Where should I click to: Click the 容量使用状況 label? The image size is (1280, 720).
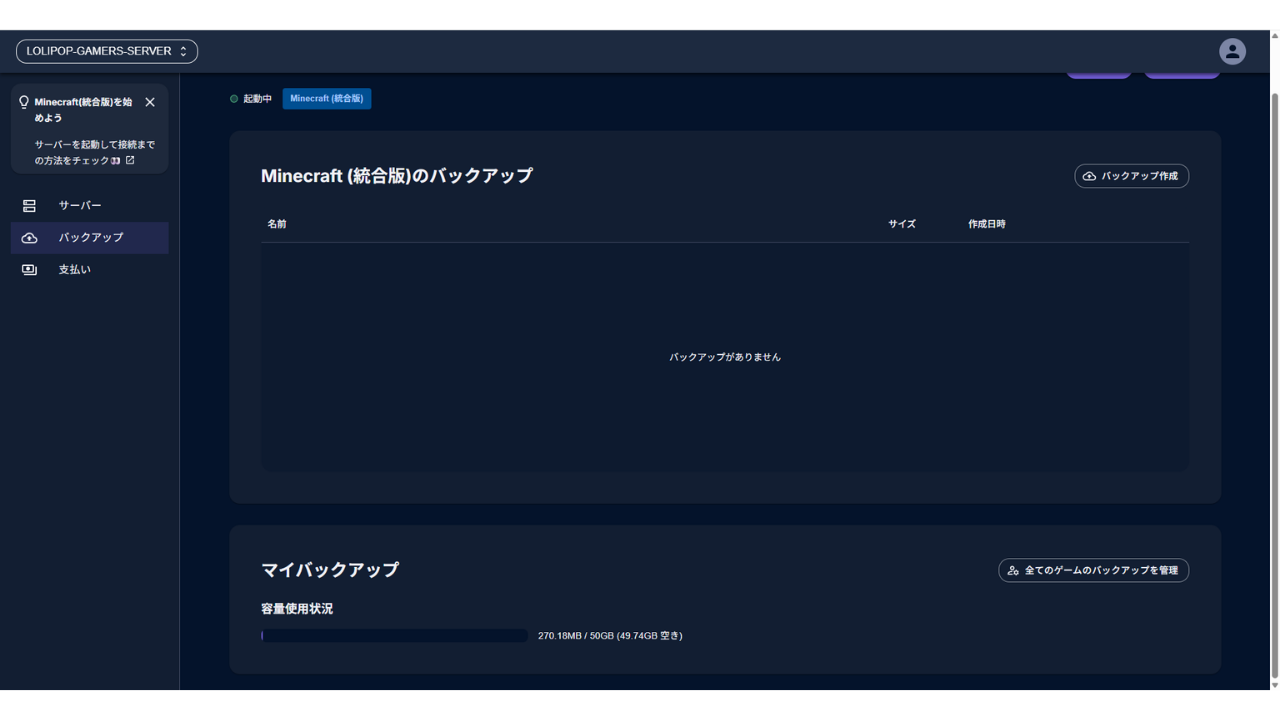click(297, 609)
